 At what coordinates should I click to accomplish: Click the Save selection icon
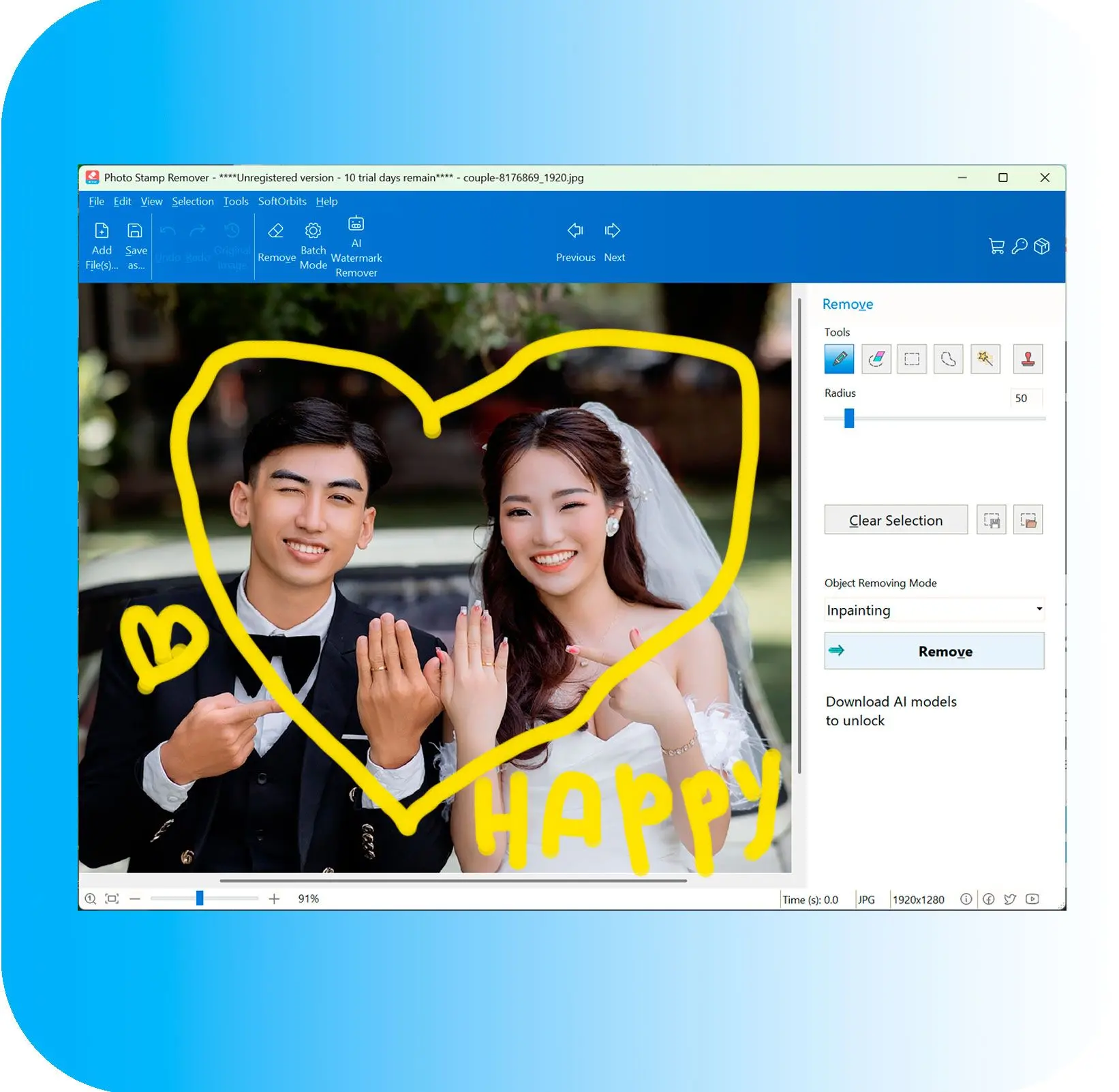tap(991, 521)
